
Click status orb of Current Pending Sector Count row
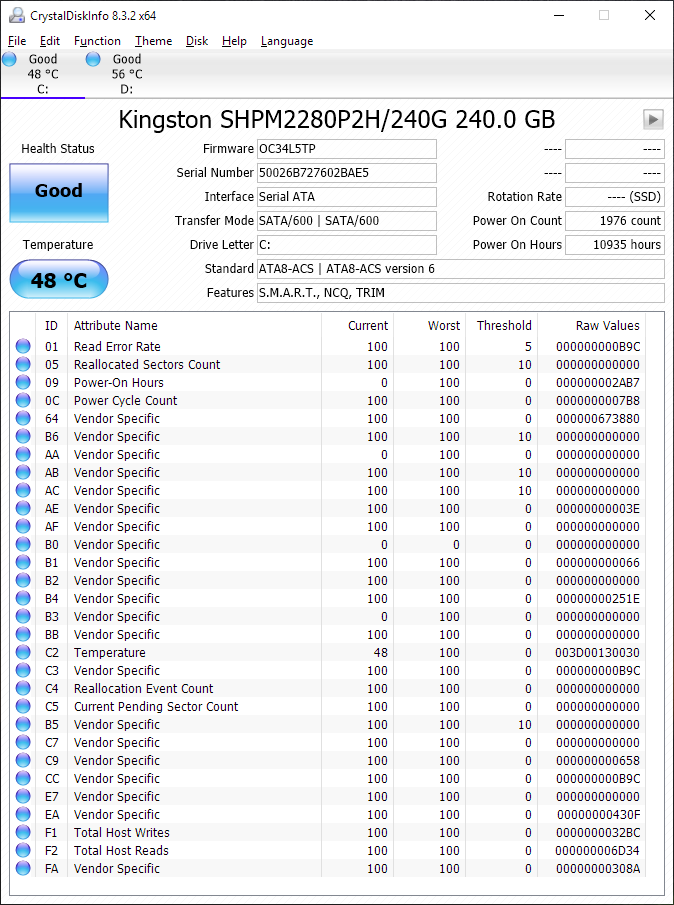pyautogui.click(x=23, y=706)
